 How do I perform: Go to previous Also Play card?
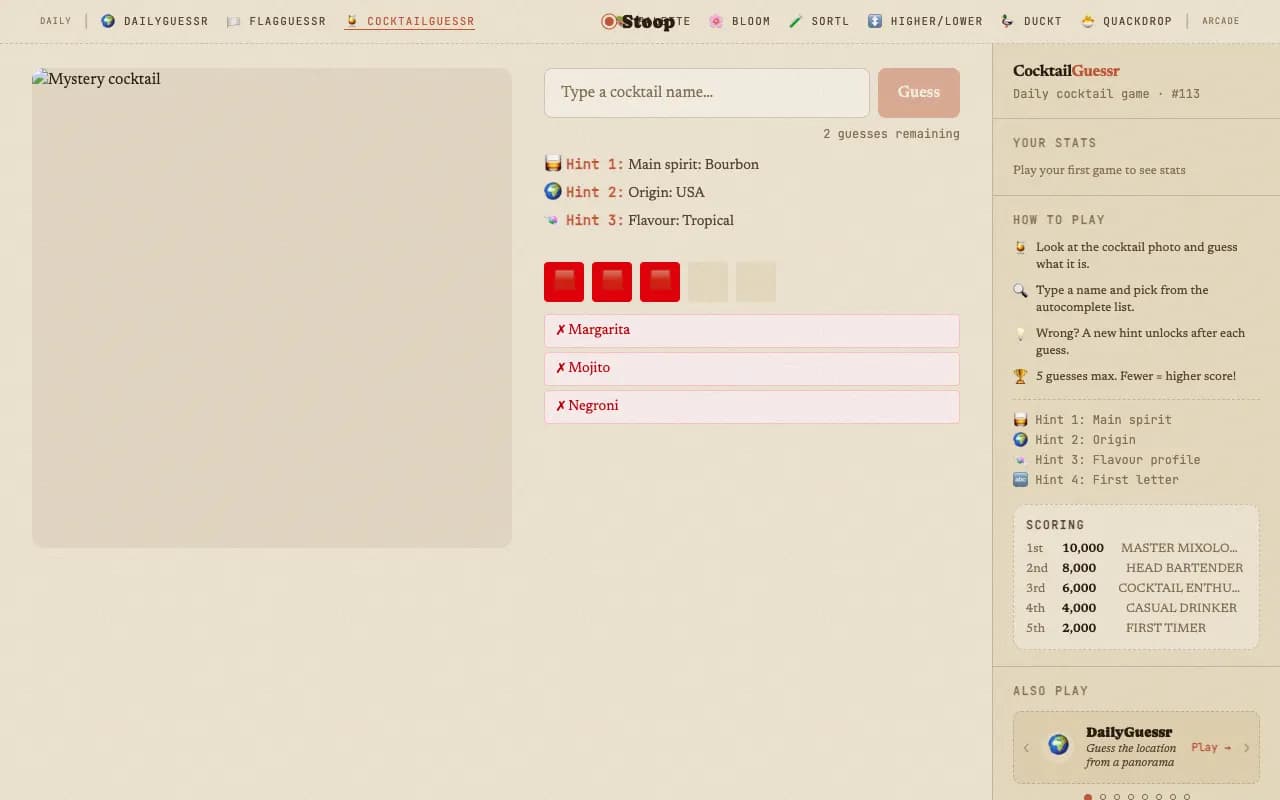pos(1026,748)
